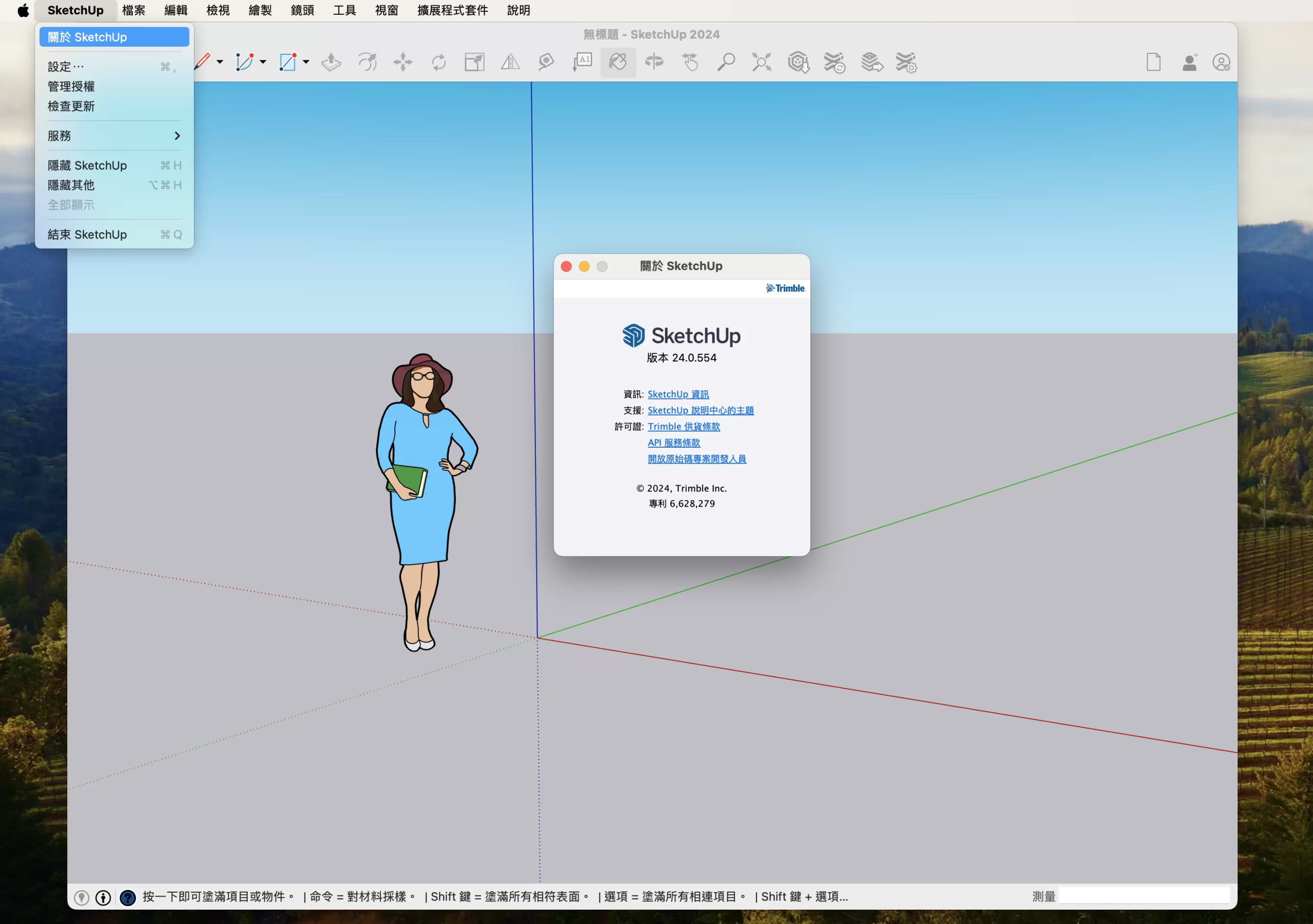Open the help question-mark status icon

coord(128,898)
